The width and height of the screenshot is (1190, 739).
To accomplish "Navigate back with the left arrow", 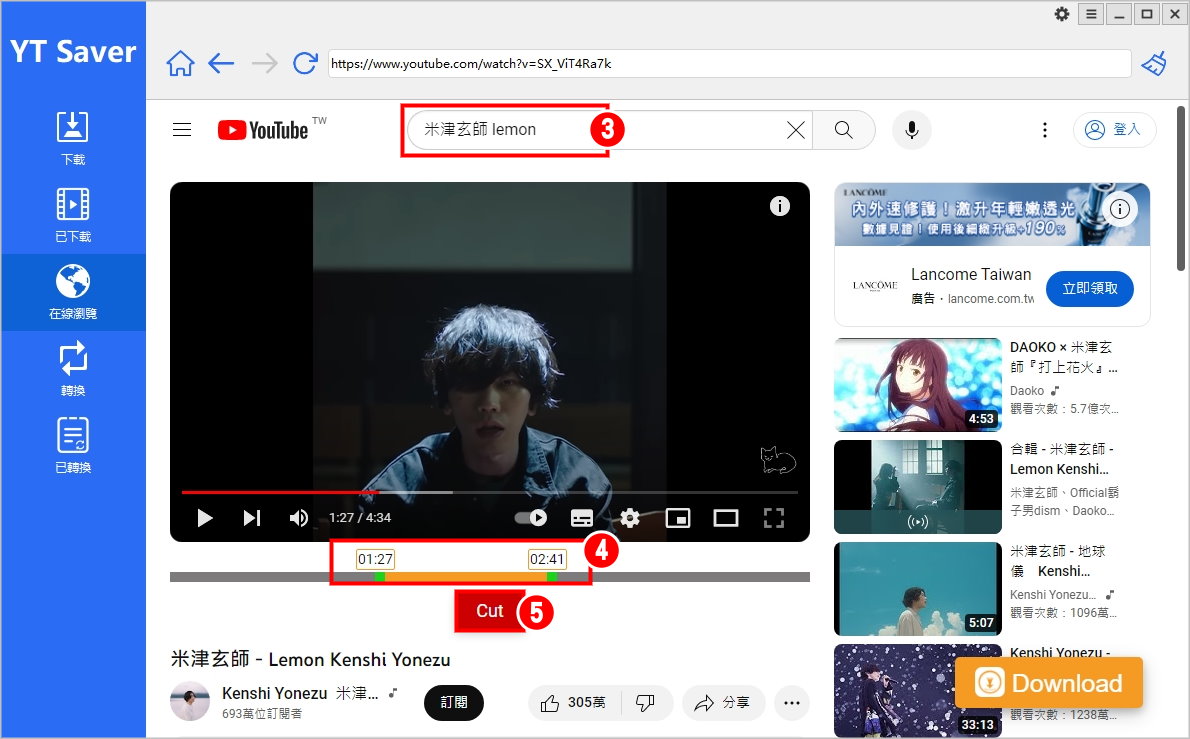I will click(x=221, y=64).
